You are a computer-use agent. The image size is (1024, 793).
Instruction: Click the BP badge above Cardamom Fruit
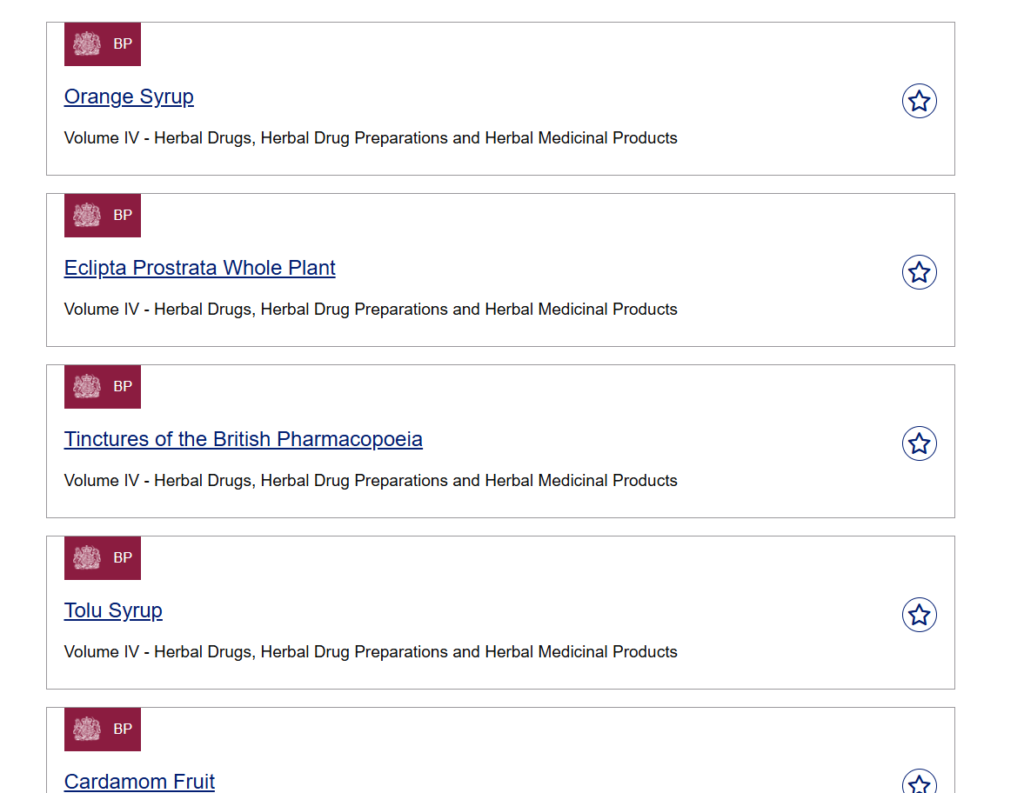click(102, 729)
